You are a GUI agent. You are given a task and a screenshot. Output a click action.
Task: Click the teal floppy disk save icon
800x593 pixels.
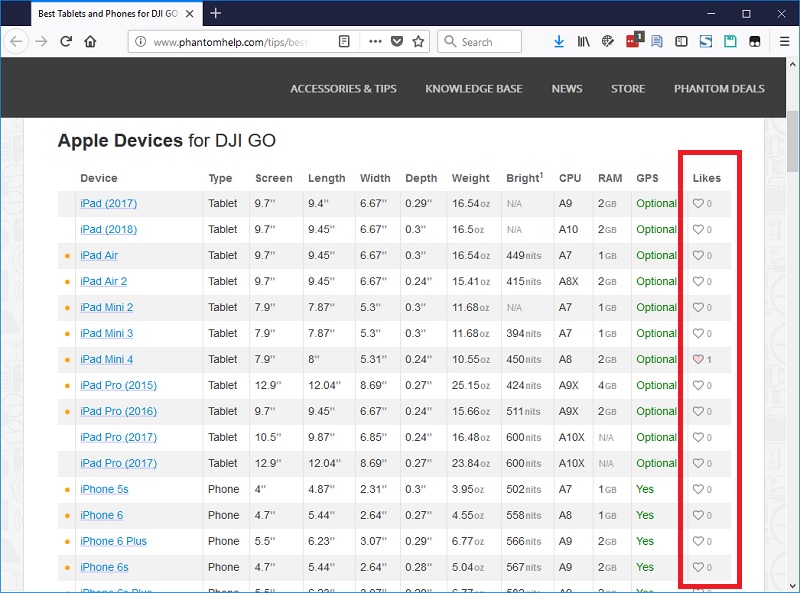click(730, 41)
